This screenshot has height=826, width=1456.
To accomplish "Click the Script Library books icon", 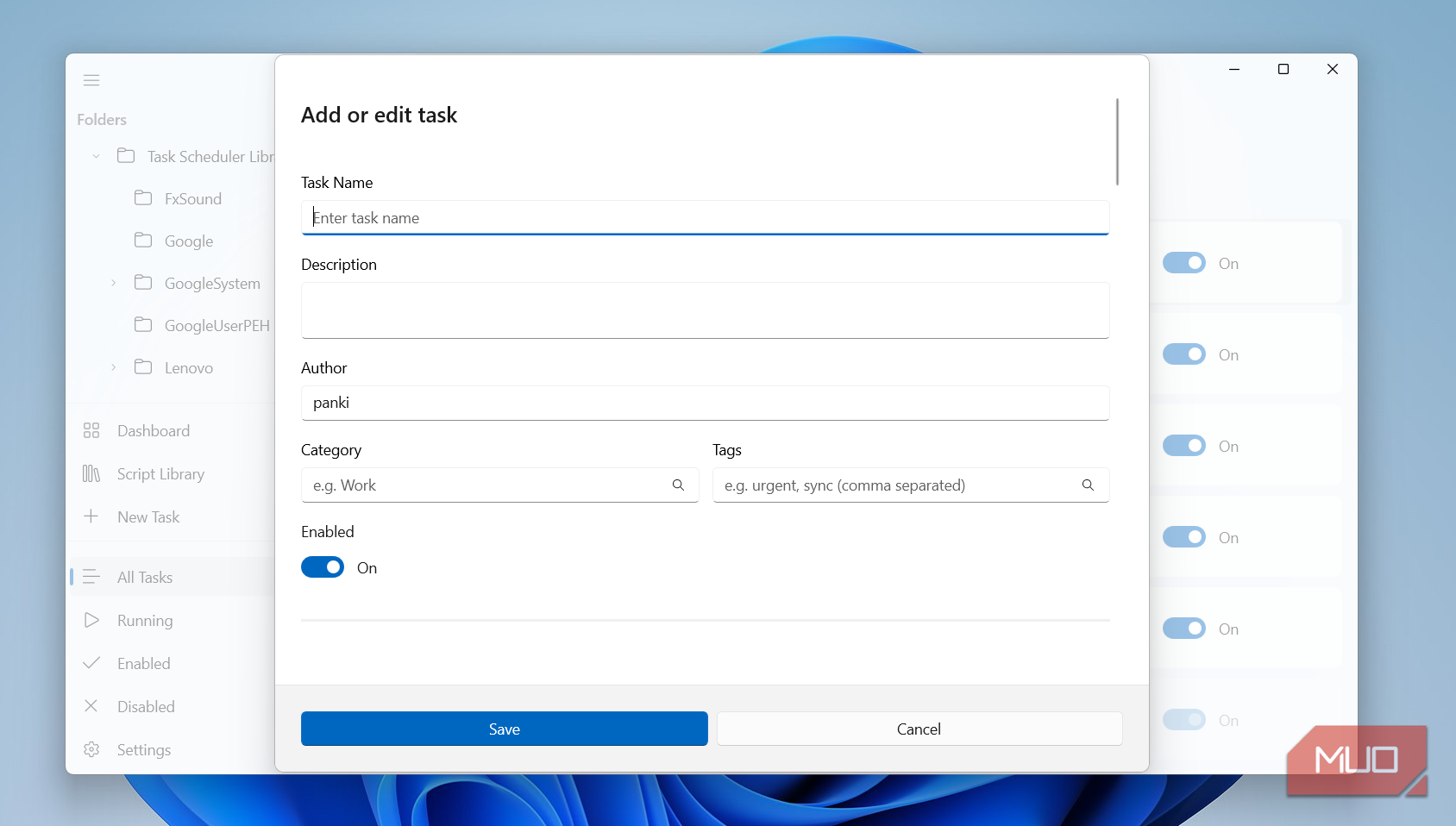I will pyautogui.click(x=91, y=473).
